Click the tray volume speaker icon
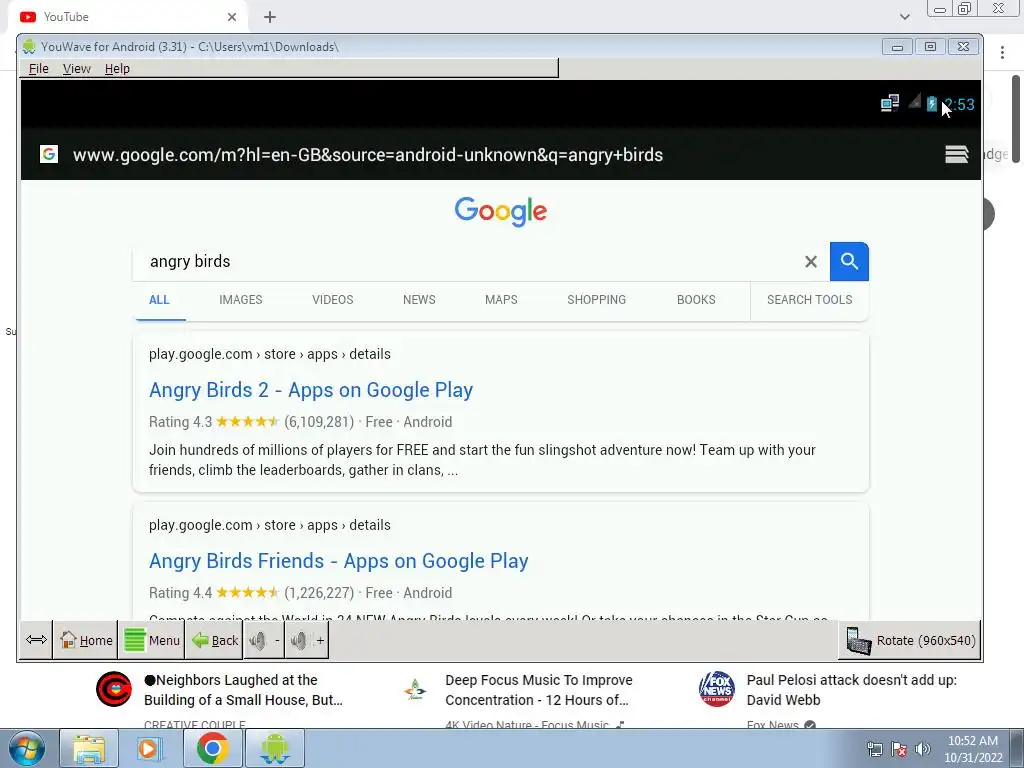This screenshot has width=1024, height=768. point(922,749)
